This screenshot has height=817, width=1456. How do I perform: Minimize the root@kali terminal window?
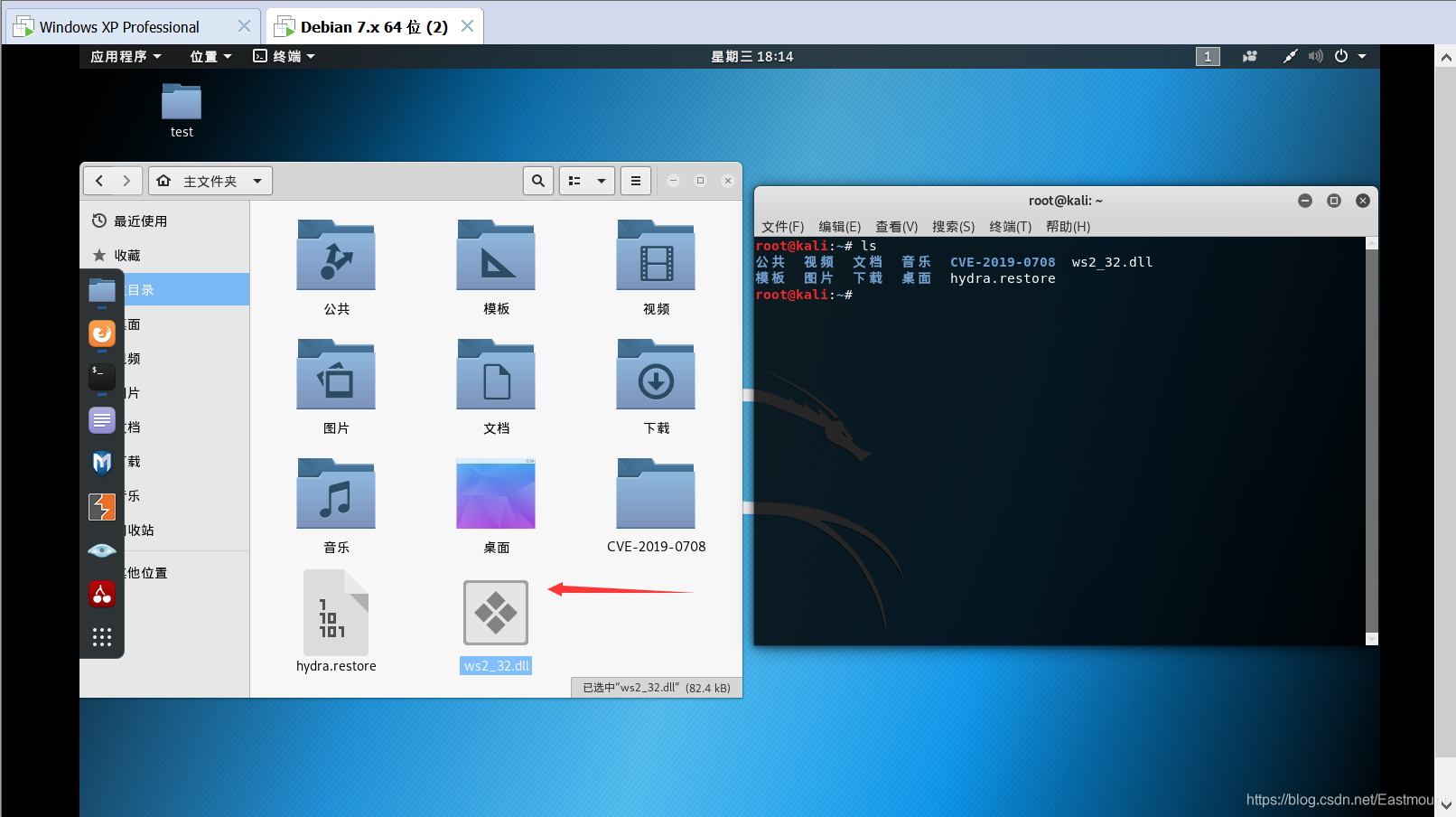(x=1305, y=201)
